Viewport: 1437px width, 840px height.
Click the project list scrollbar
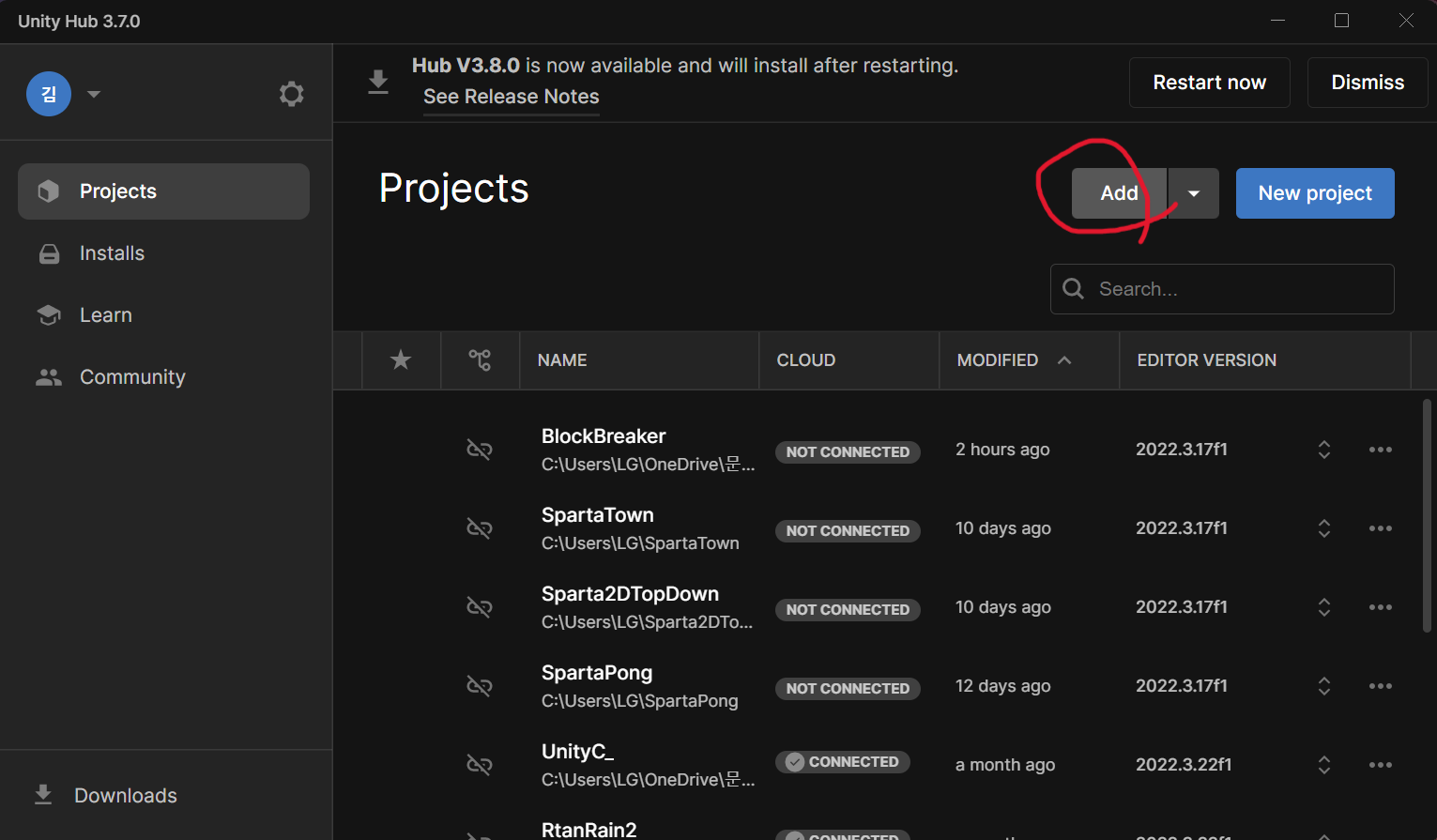(x=1427, y=516)
